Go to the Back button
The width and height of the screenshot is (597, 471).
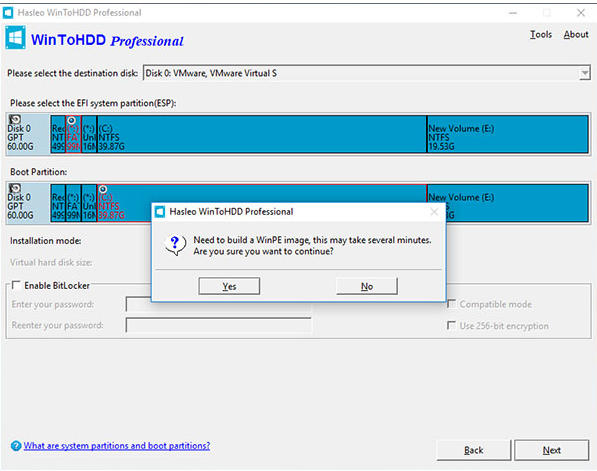click(473, 450)
